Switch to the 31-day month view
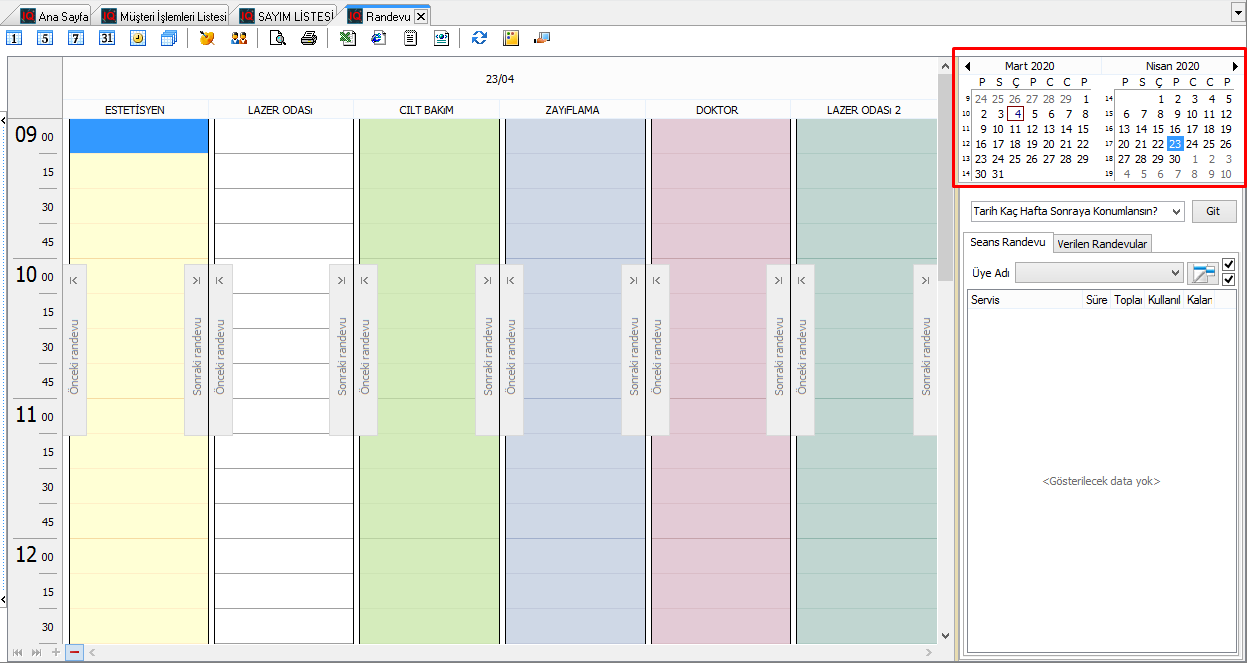Viewport: 1247px width, 663px height. (x=107, y=39)
